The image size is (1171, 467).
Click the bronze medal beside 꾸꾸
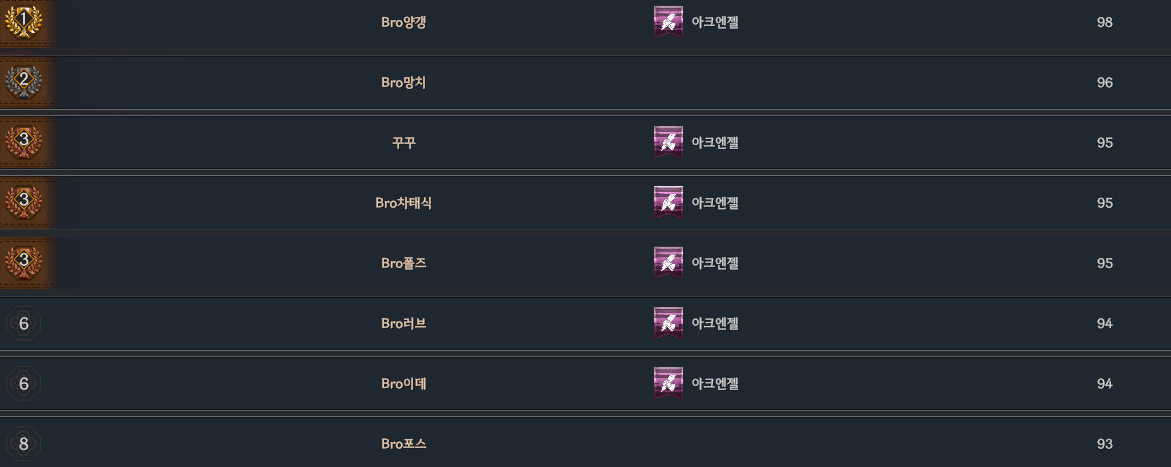click(x=23, y=142)
